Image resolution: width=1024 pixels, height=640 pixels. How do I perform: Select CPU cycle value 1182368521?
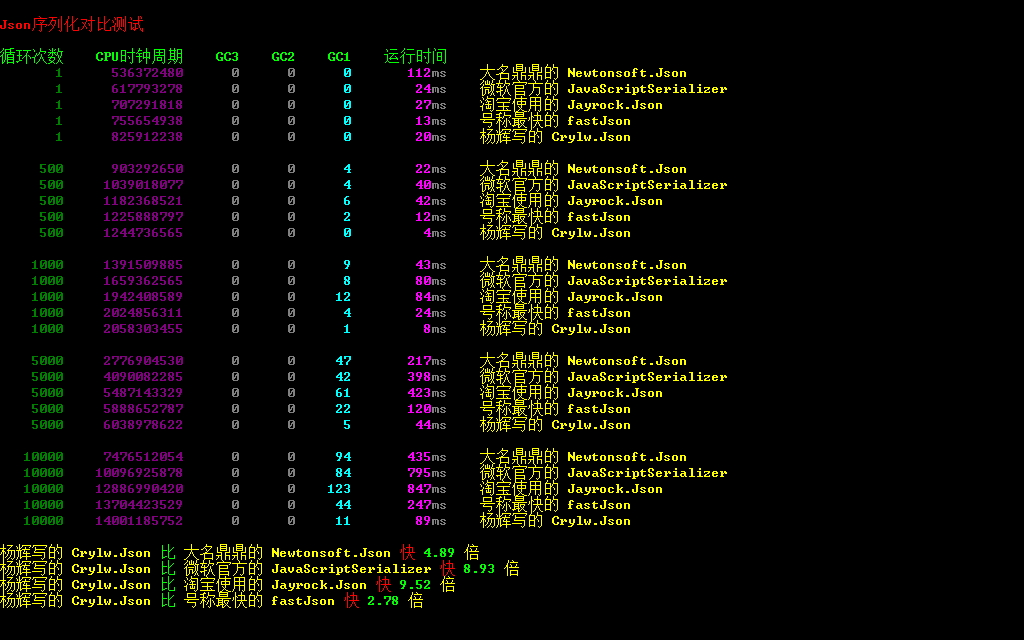[143, 201]
